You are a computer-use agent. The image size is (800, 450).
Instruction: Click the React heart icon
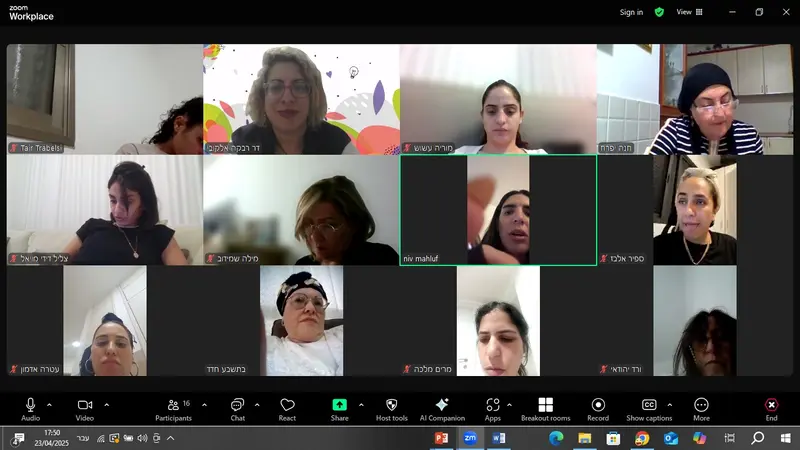tap(287, 408)
